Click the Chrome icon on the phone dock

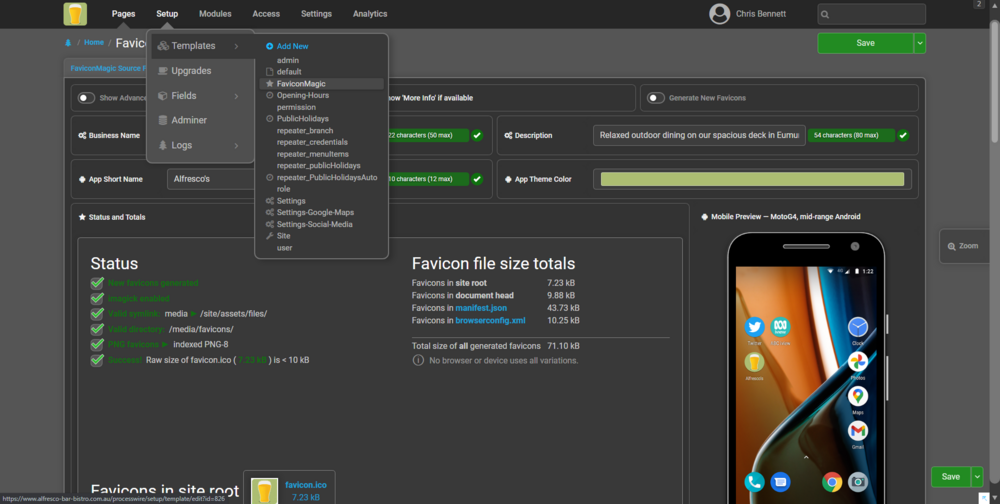pos(831,482)
